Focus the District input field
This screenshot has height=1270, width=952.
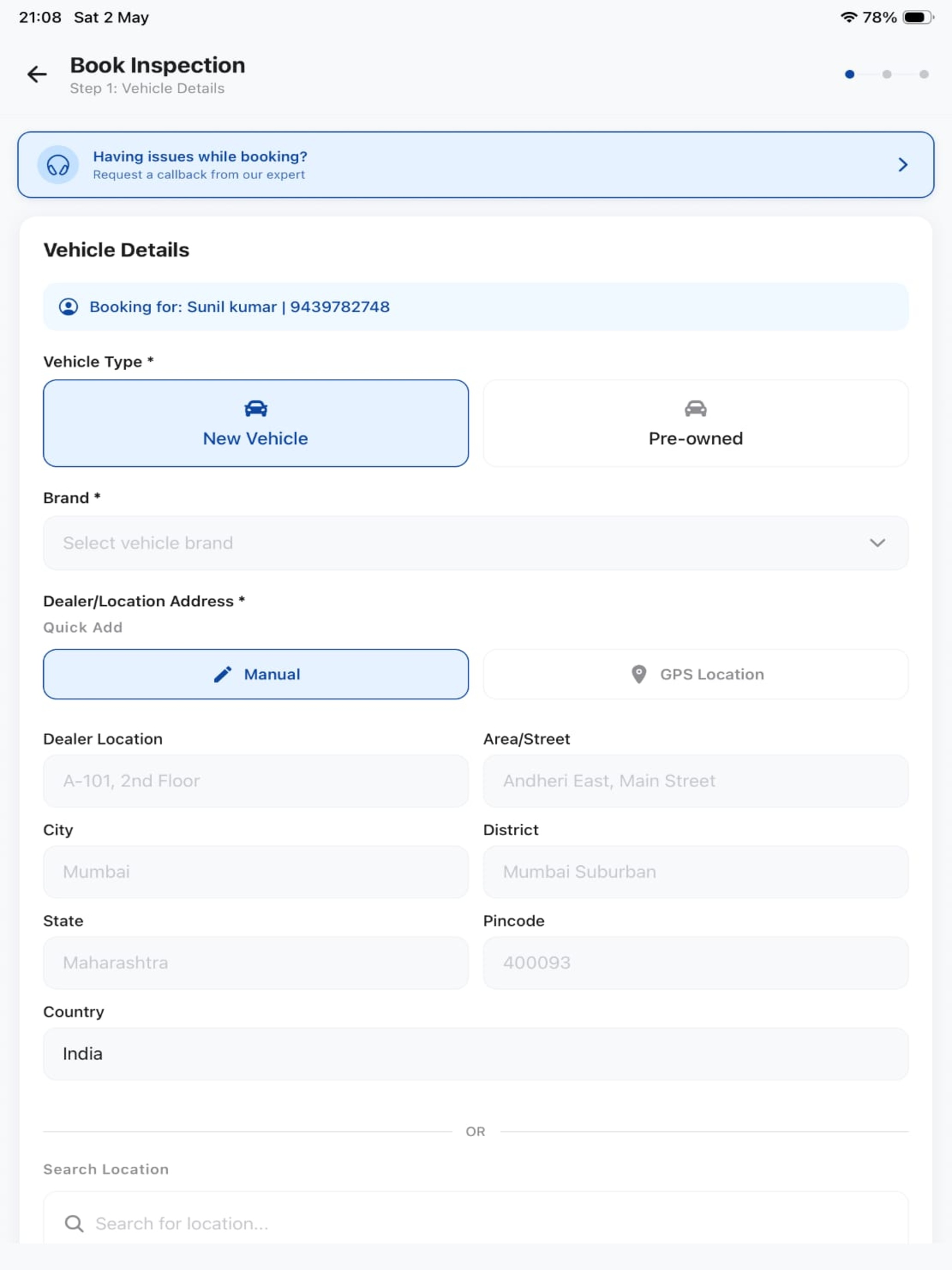pos(696,872)
